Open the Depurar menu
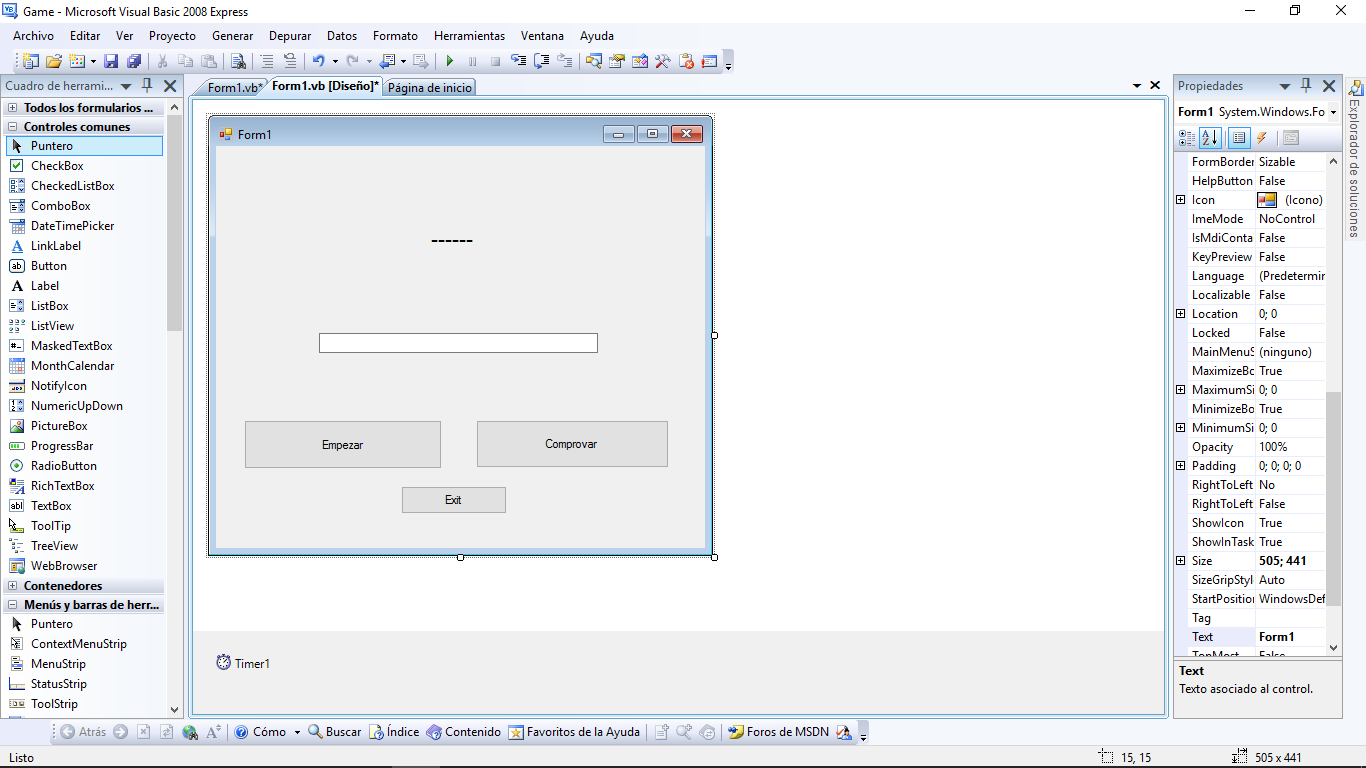This screenshot has width=1366, height=768. 290,36
